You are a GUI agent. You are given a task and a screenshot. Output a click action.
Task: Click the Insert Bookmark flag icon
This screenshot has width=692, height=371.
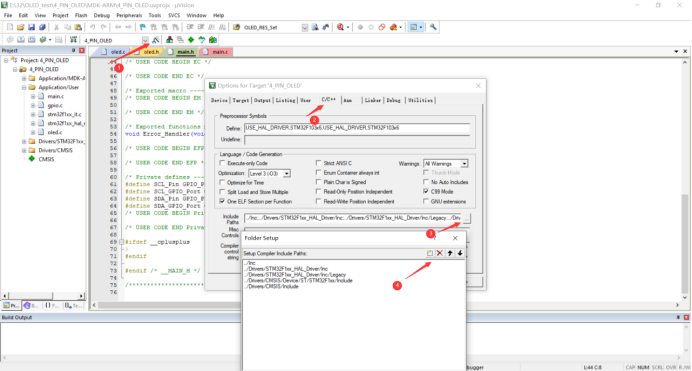(143, 27)
